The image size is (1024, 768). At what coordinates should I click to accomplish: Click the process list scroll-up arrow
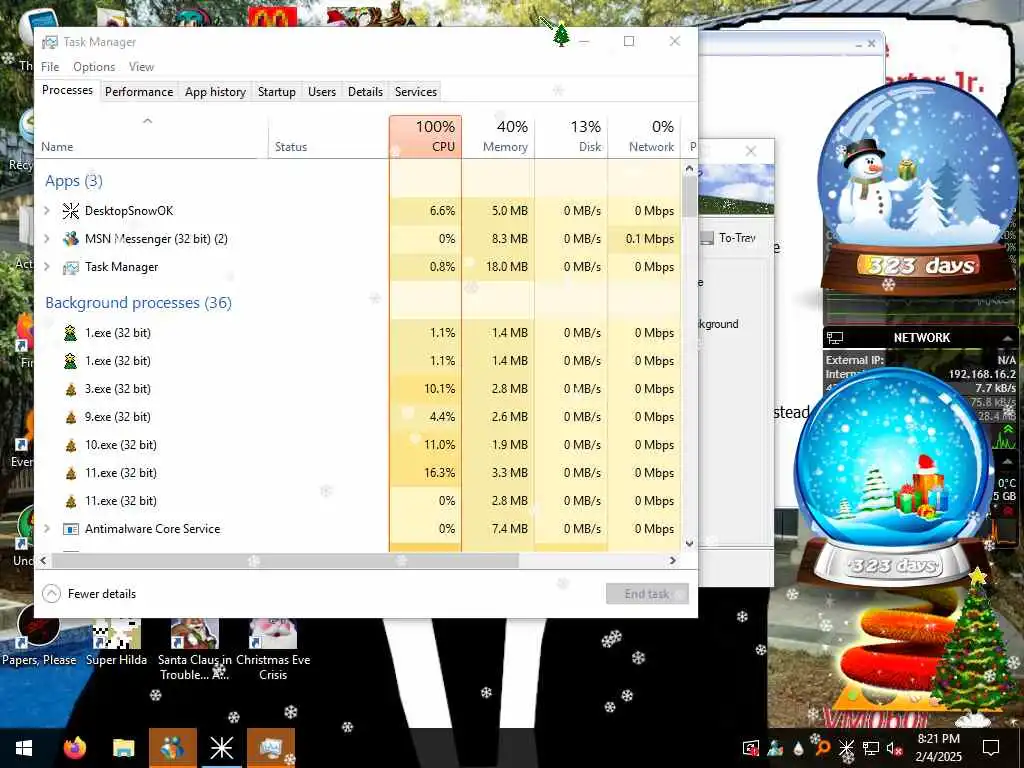[x=689, y=168]
